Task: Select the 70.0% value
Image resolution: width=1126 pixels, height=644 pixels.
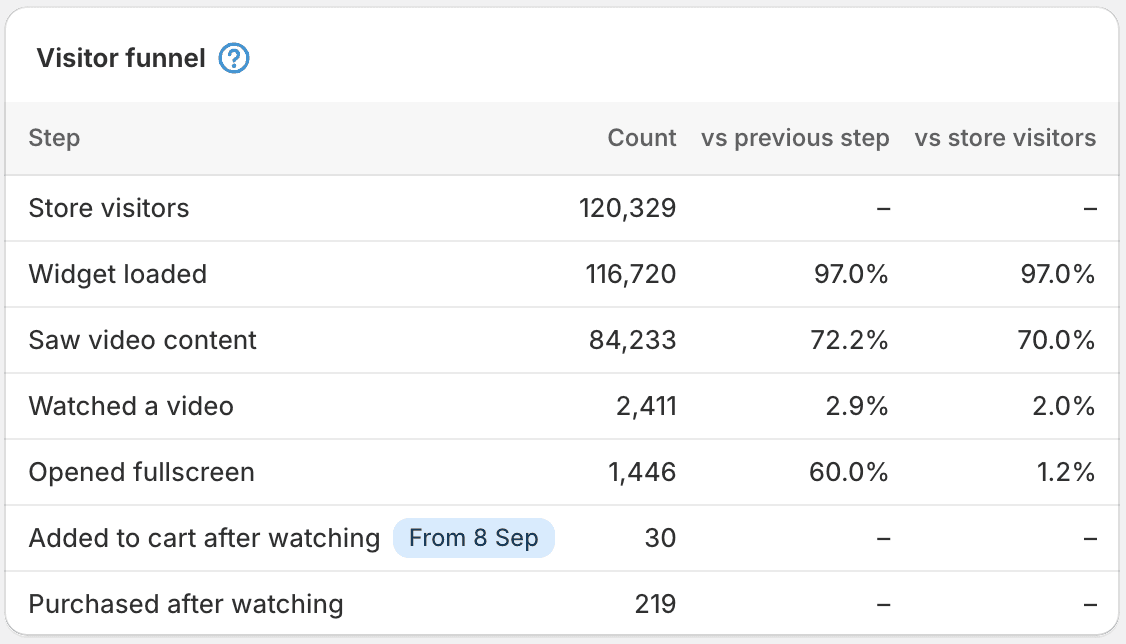Action: 1056,340
